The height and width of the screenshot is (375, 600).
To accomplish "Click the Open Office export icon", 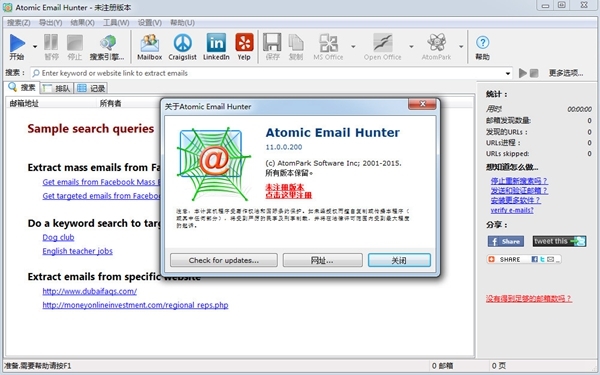I will pyautogui.click(x=382, y=42).
